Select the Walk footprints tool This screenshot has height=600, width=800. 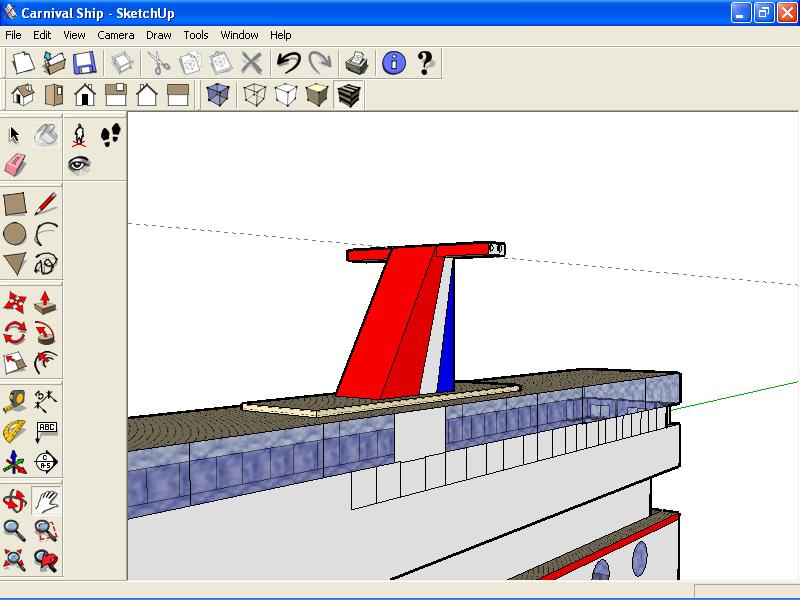111,135
